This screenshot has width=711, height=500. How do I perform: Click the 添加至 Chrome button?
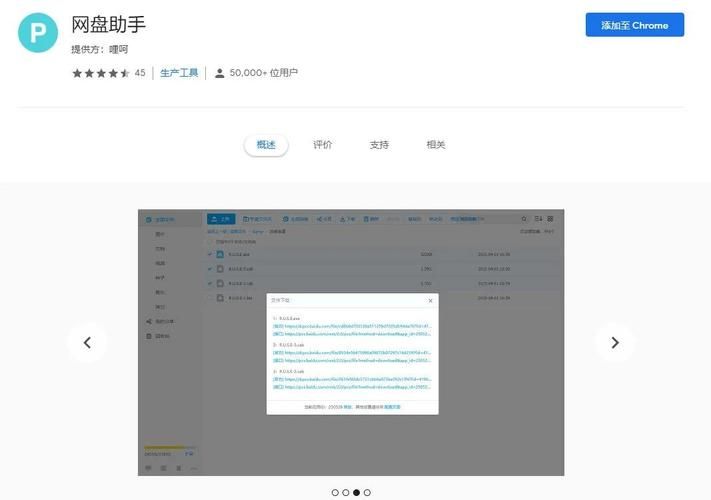coord(634,25)
